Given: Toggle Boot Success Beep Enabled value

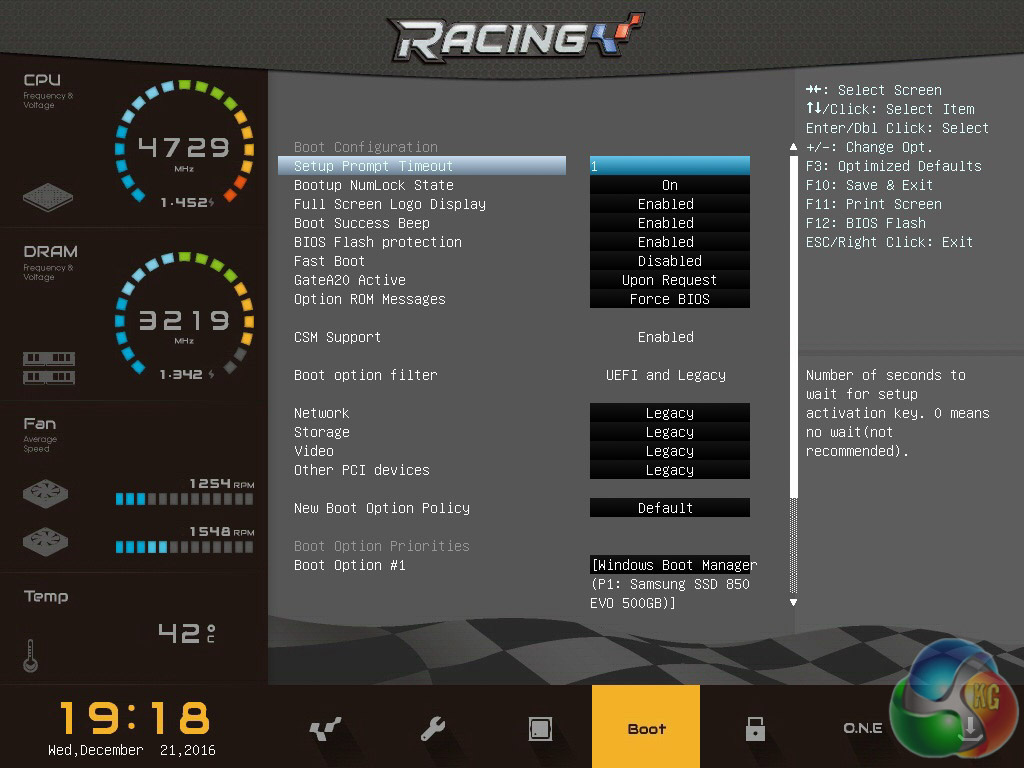Looking at the screenshot, I should point(669,223).
